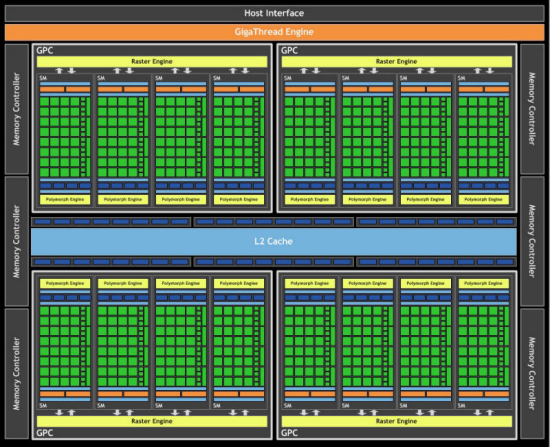Click first Polymorph Engine in top-left GPC

65,199
